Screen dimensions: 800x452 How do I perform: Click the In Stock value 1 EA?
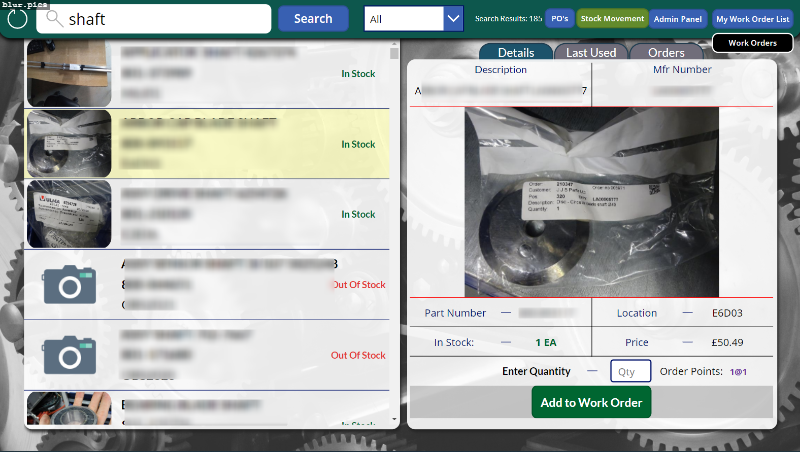point(546,342)
